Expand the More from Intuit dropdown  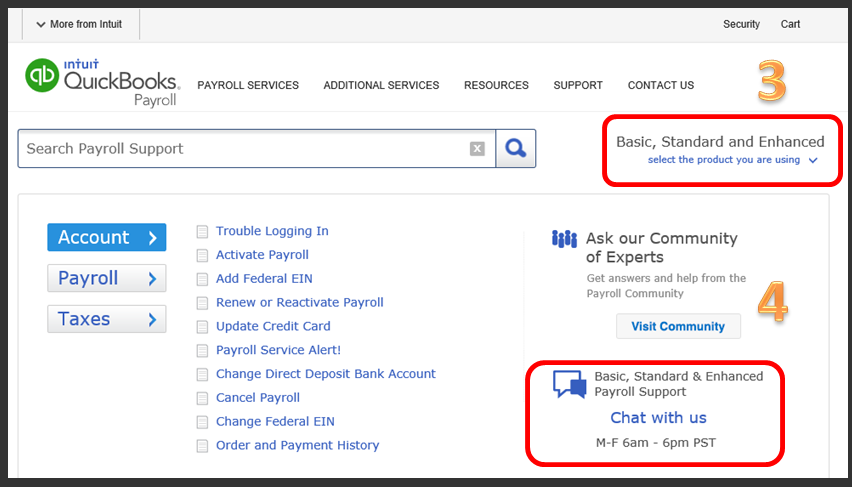tap(77, 24)
